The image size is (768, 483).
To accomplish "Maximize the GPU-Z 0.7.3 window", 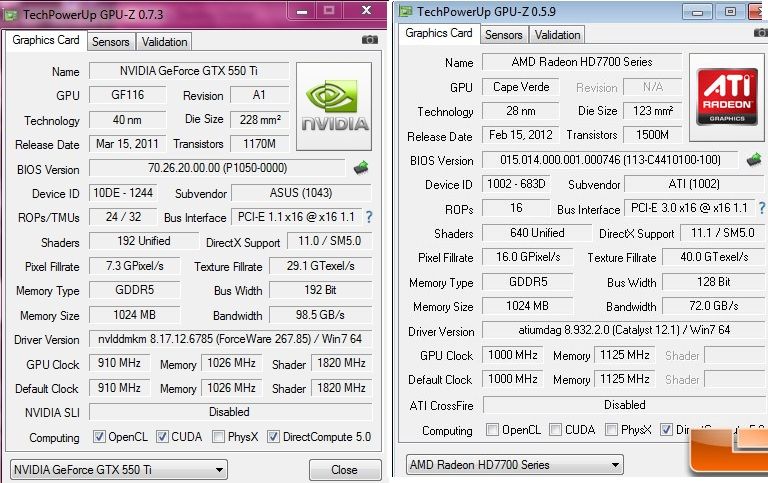I will (x=329, y=11).
